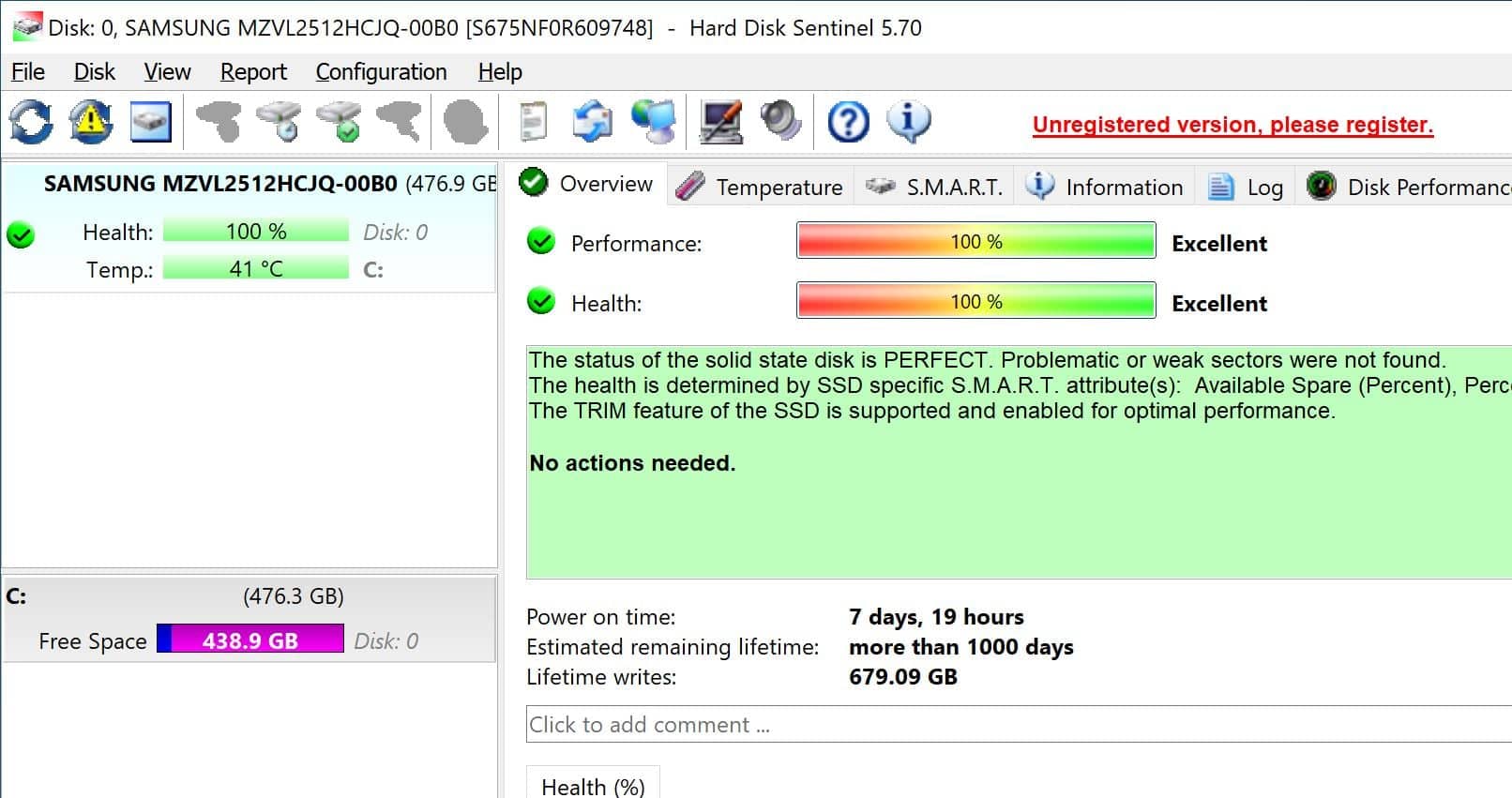Click the green status description text box
Screen dimensions: 1512x798
pyautogui.click(x=1020, y=462)
